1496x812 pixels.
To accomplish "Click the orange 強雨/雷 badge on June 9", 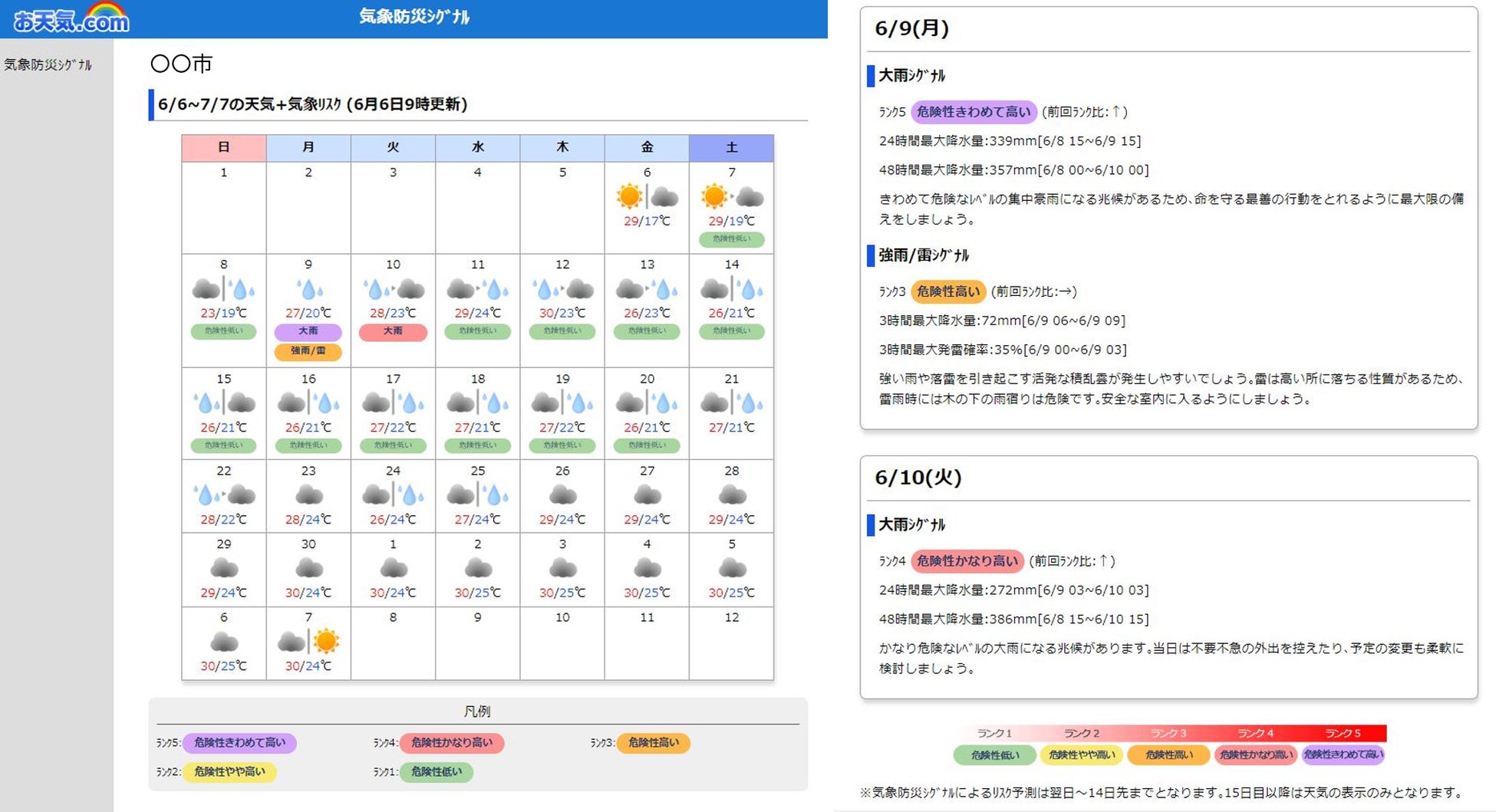I will tap(308, 351).
